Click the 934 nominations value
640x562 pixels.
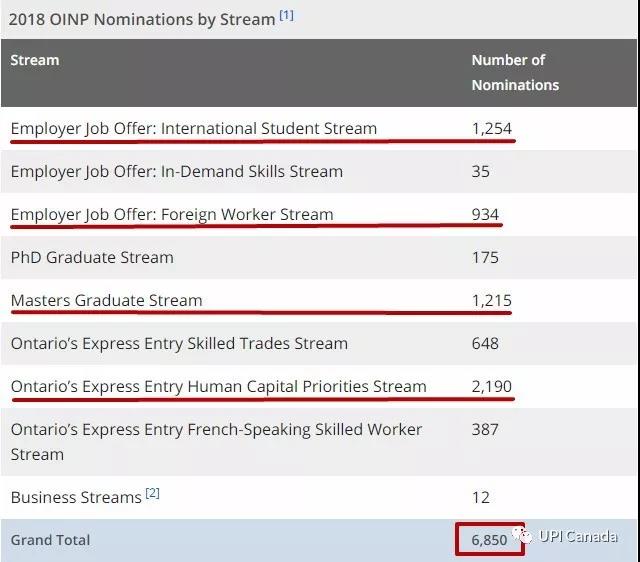point(485,214)
